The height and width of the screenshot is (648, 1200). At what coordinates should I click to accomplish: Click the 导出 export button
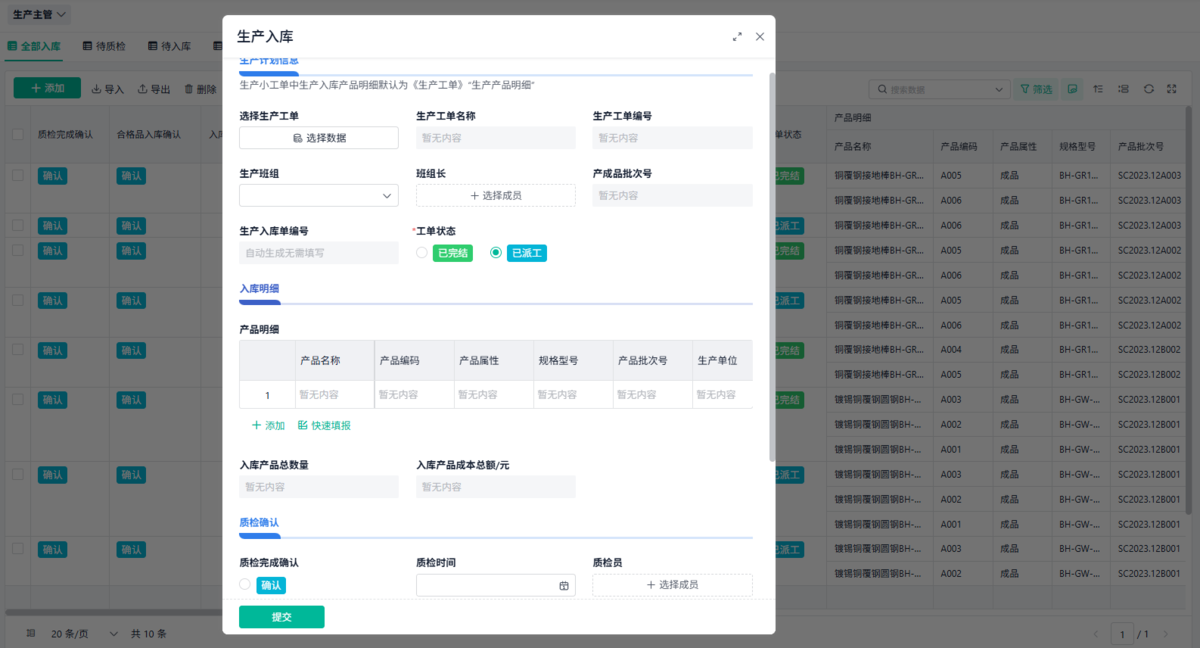point(154,89)
